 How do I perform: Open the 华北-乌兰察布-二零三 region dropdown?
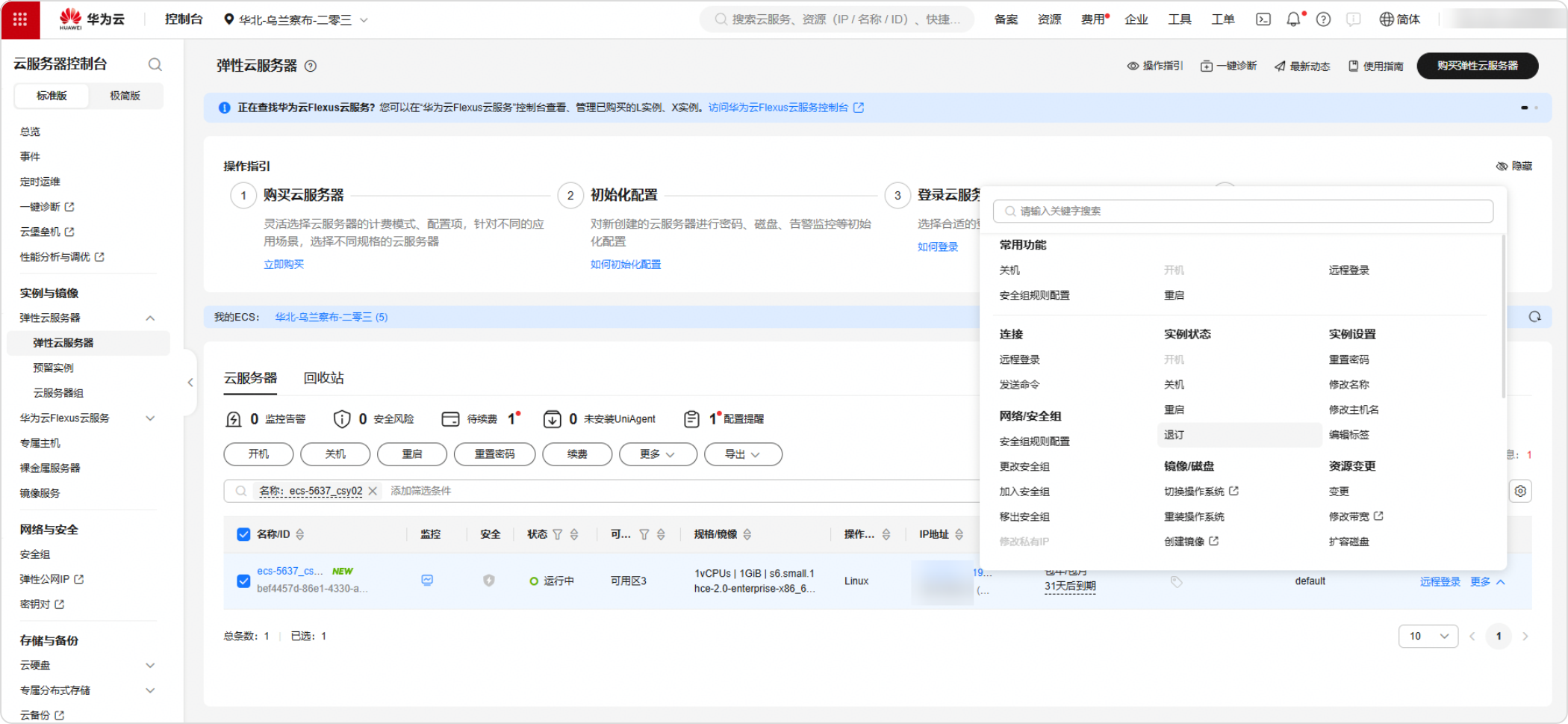[296, 19]
